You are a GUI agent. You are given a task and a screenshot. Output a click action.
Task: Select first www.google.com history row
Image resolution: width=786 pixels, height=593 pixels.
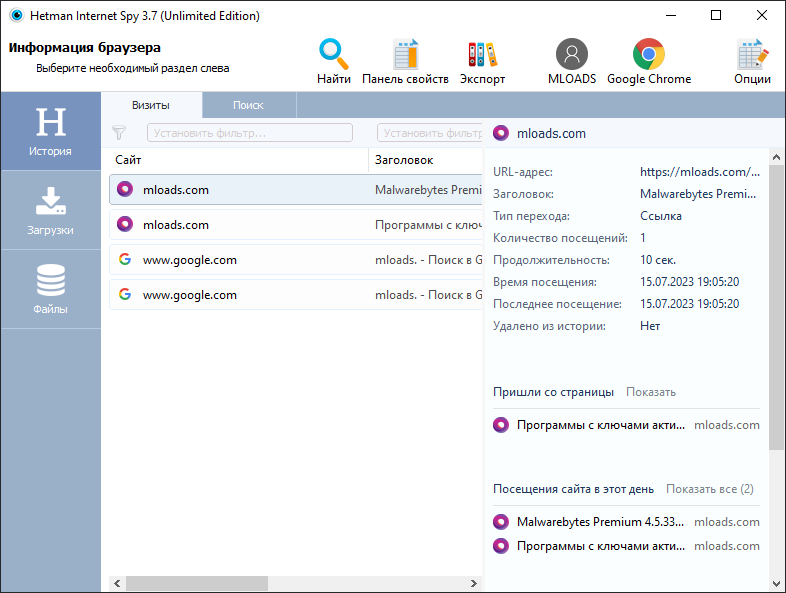pos(296,260)
